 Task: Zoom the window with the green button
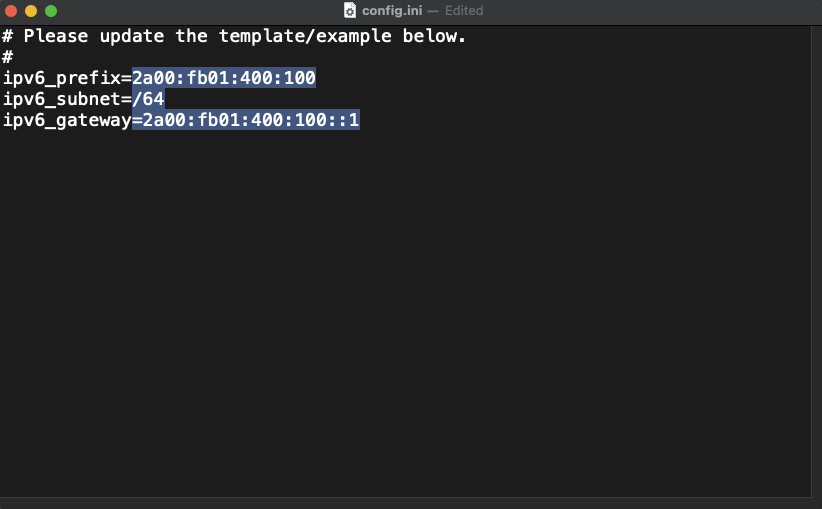click(51, 11)
